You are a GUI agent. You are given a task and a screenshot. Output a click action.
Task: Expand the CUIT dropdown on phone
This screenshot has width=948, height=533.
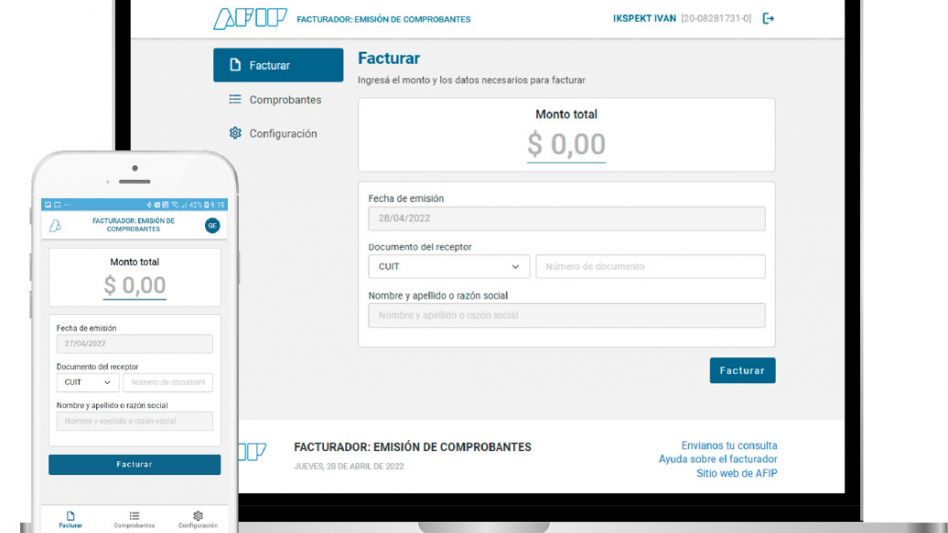click(88, 383)
